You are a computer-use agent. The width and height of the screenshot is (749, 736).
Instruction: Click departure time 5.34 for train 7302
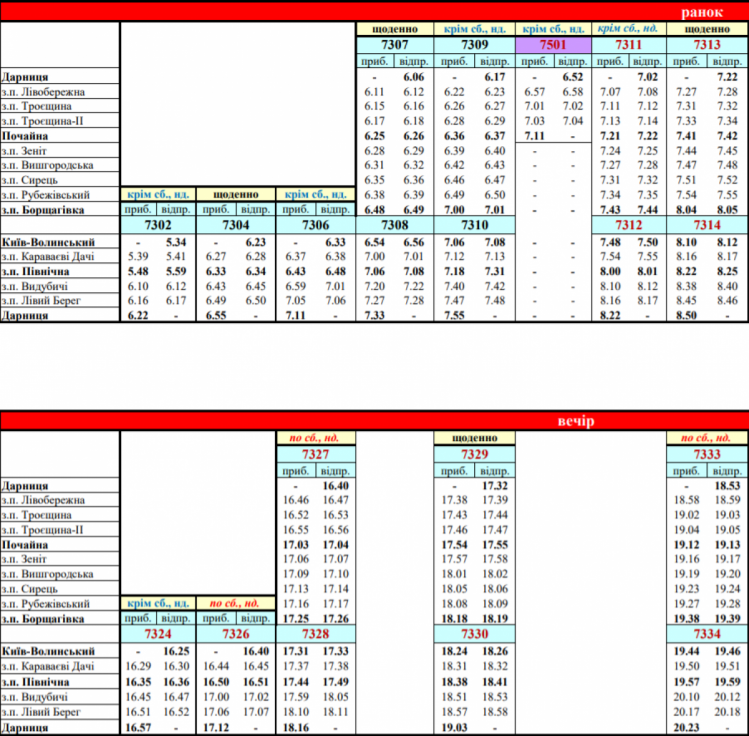click(176, 243)
